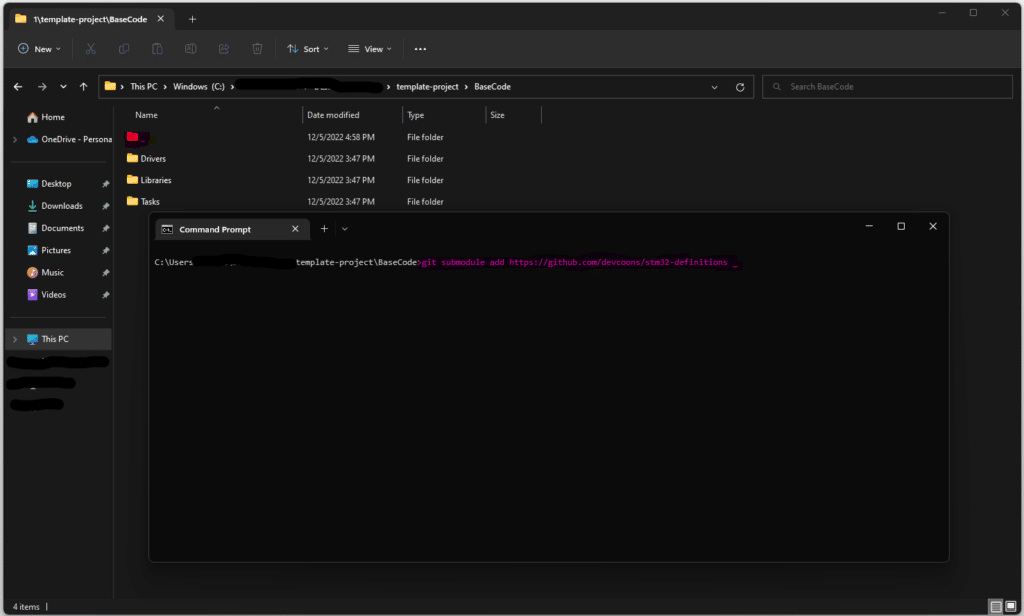Unpin Desktop from Quick access

106,184
